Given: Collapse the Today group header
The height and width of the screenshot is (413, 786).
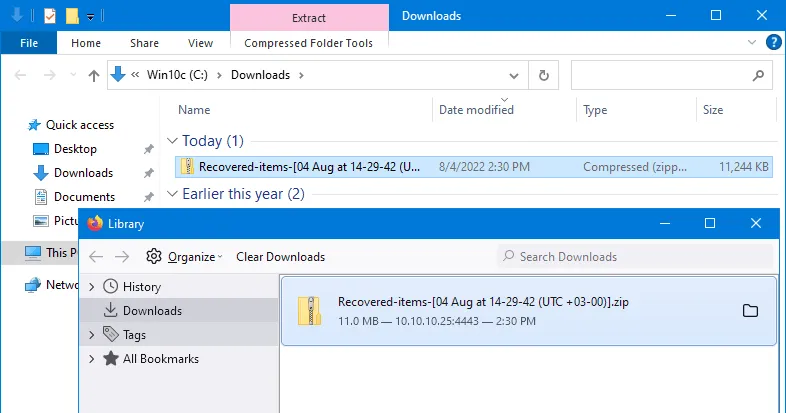Looking at the screenshot, I should pos(173,141).
